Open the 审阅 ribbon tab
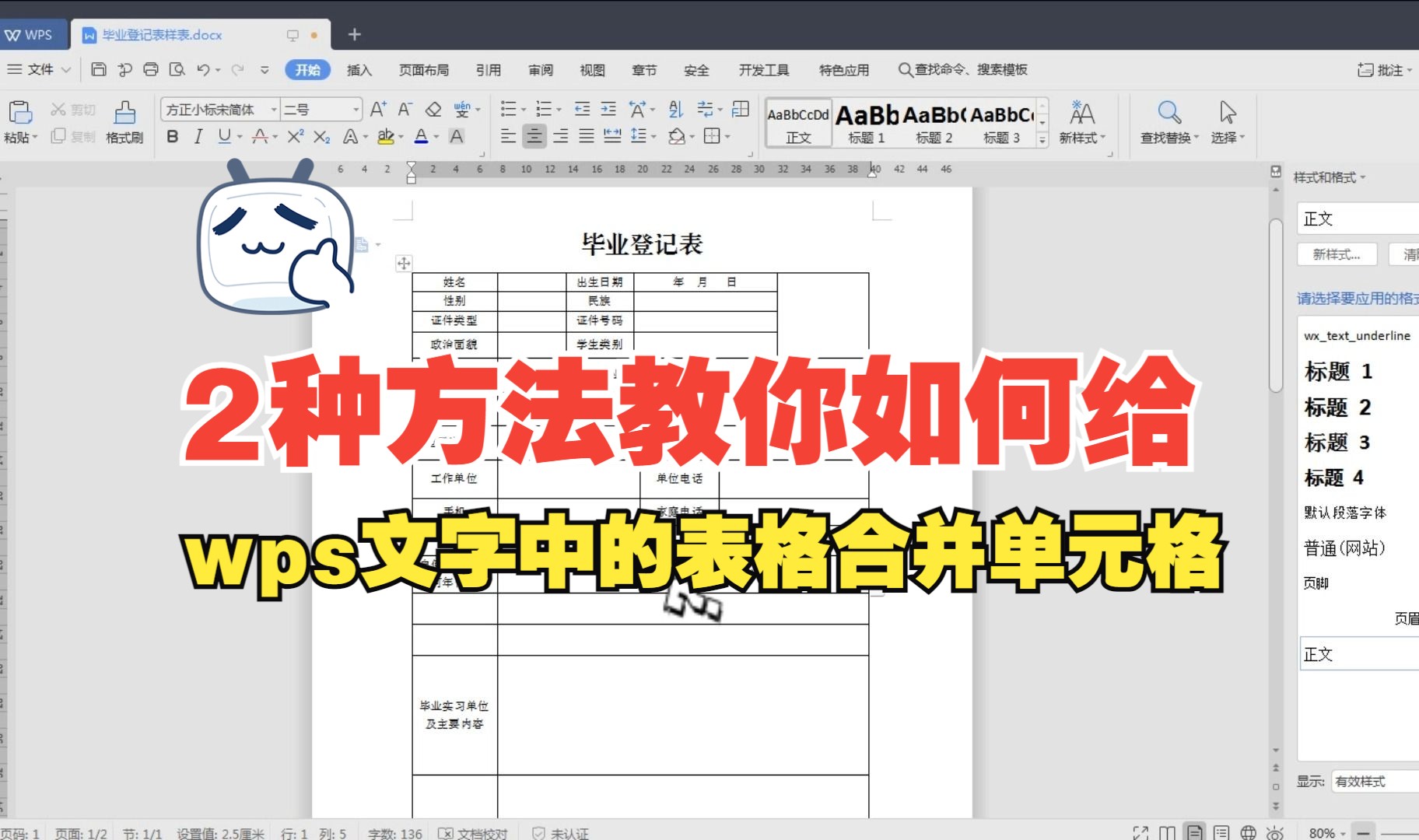Screen dimensions: 1419x840 click(541, 70)
